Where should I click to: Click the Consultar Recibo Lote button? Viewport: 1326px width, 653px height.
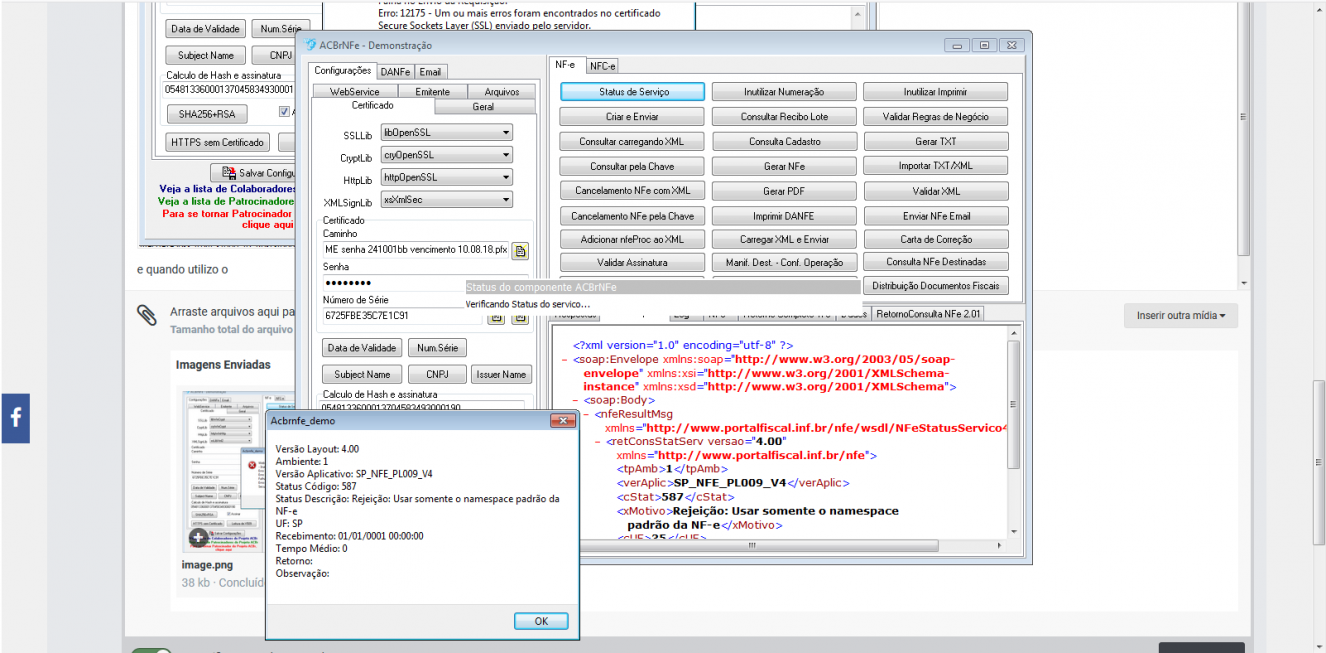pyautogui.click(x=784, y=117)
